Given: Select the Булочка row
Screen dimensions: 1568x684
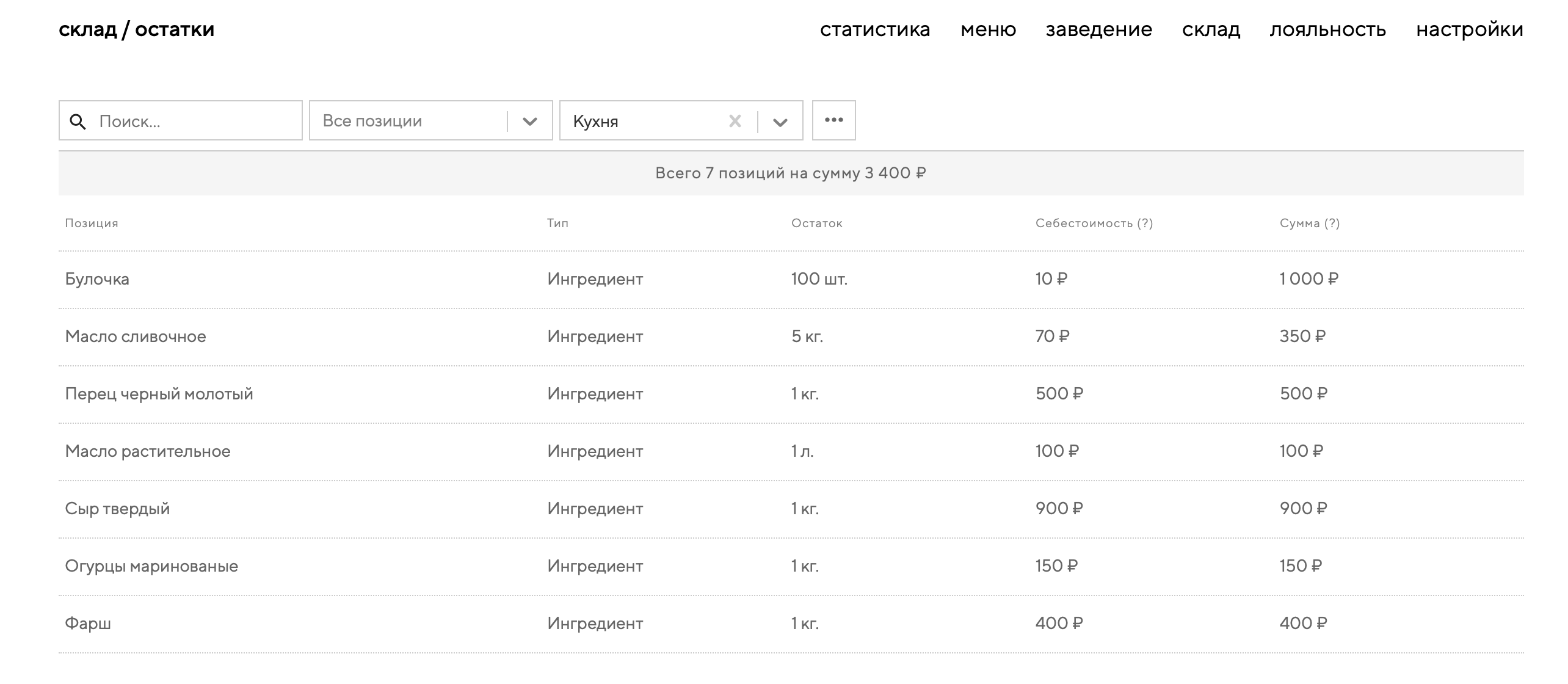Looking at the screenshot, I should (97, 279).
